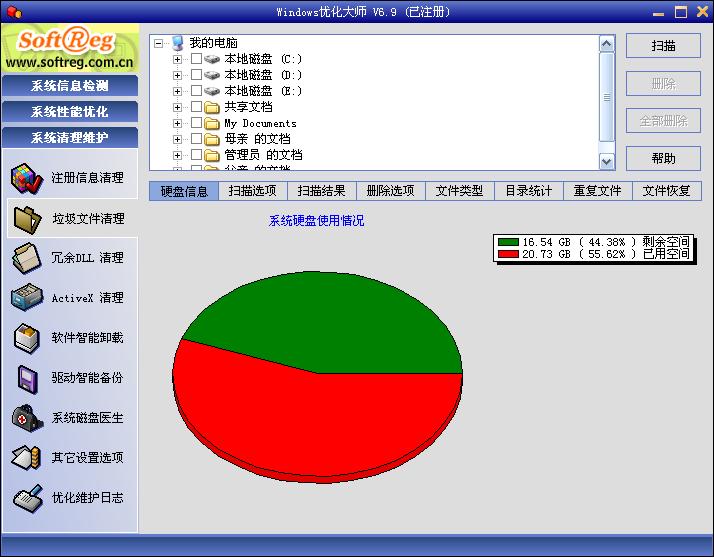Open the 其它设置选项 icon
This screenshot has height=557, width=714.
click(x=26, y=458)
